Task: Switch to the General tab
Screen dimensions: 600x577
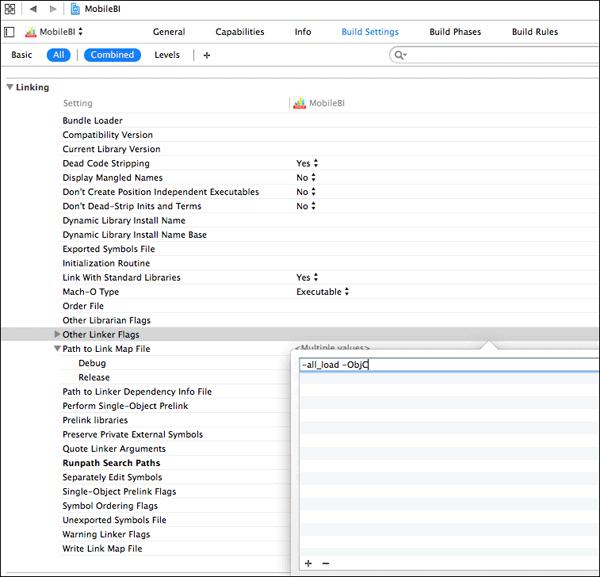Action: 169,32
